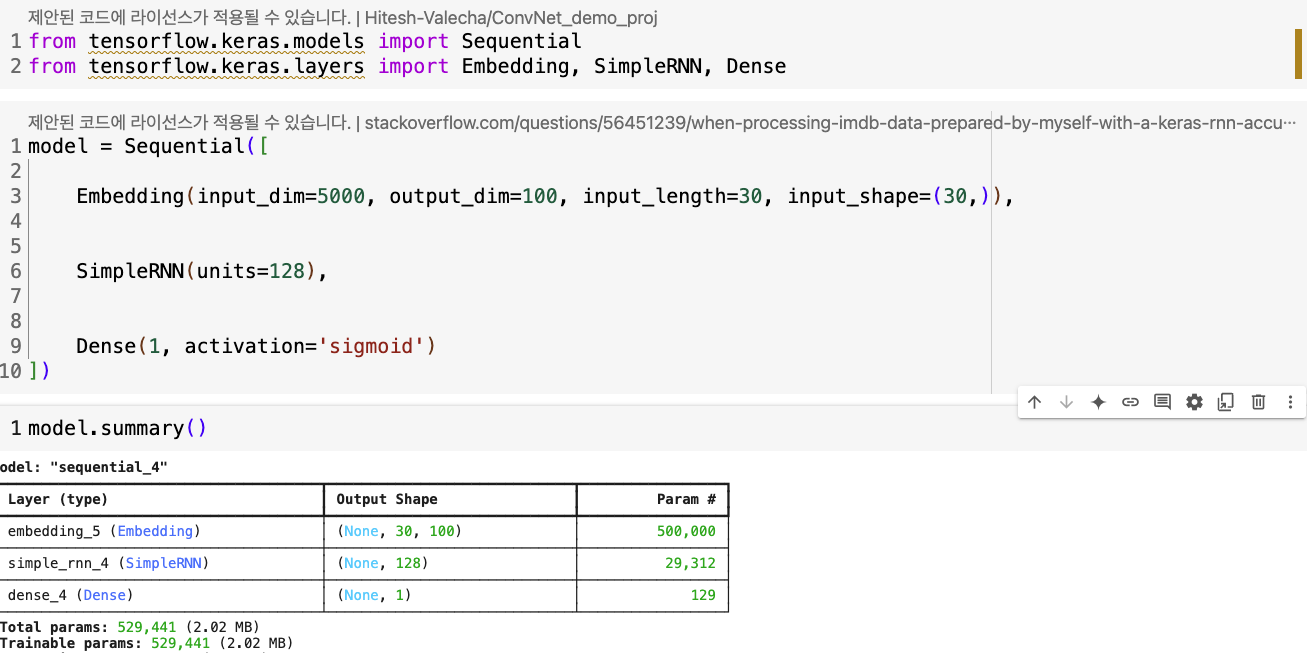Viewport: 1307px width, 653px height.
Task: Click the 'Total params:' summary line
Action: [130, 627]
